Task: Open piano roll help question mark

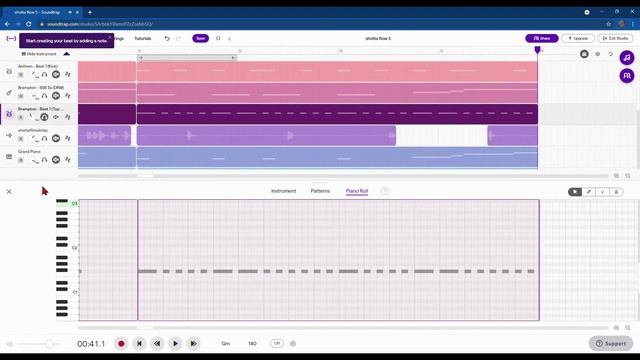Action: point(384,191)
